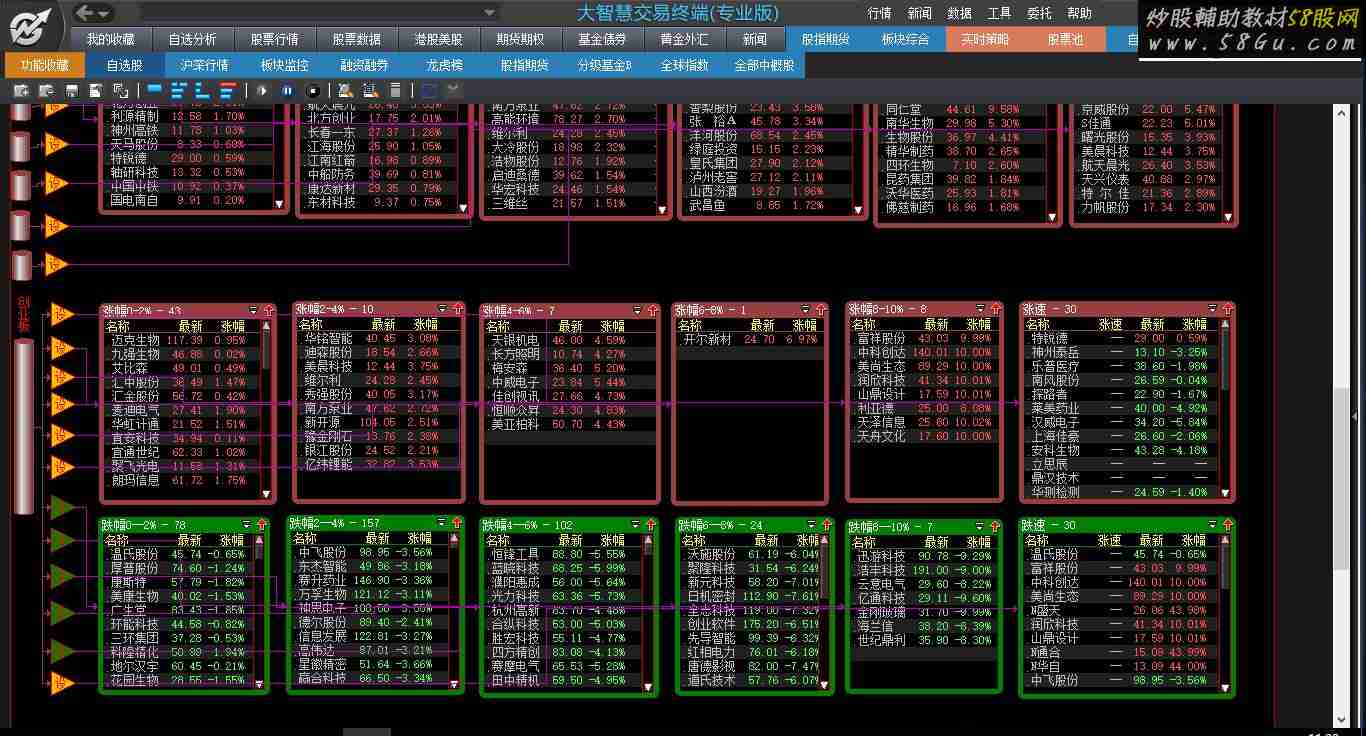This screenshot has height=736, width=1366.
Task: Click the edit picture toolbar icon
Action: [x=345, y=90]
